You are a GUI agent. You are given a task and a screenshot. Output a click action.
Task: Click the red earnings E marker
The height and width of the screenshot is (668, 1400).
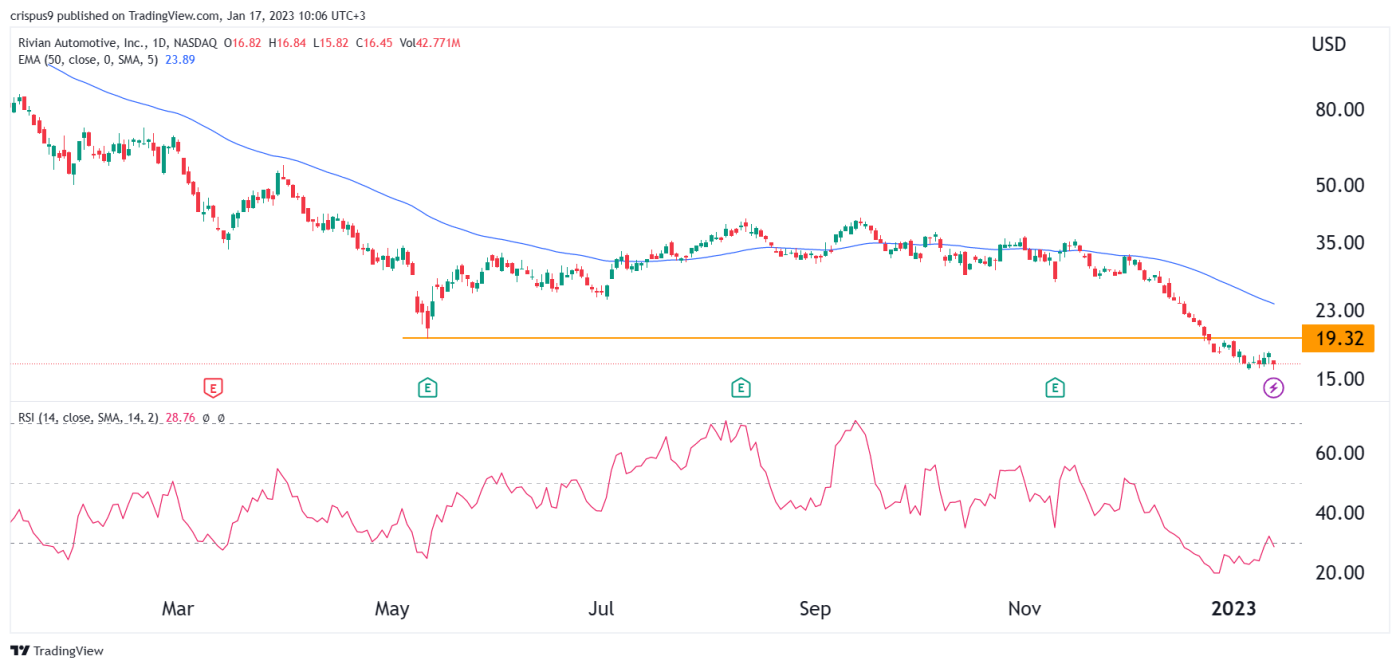(212, 387)
